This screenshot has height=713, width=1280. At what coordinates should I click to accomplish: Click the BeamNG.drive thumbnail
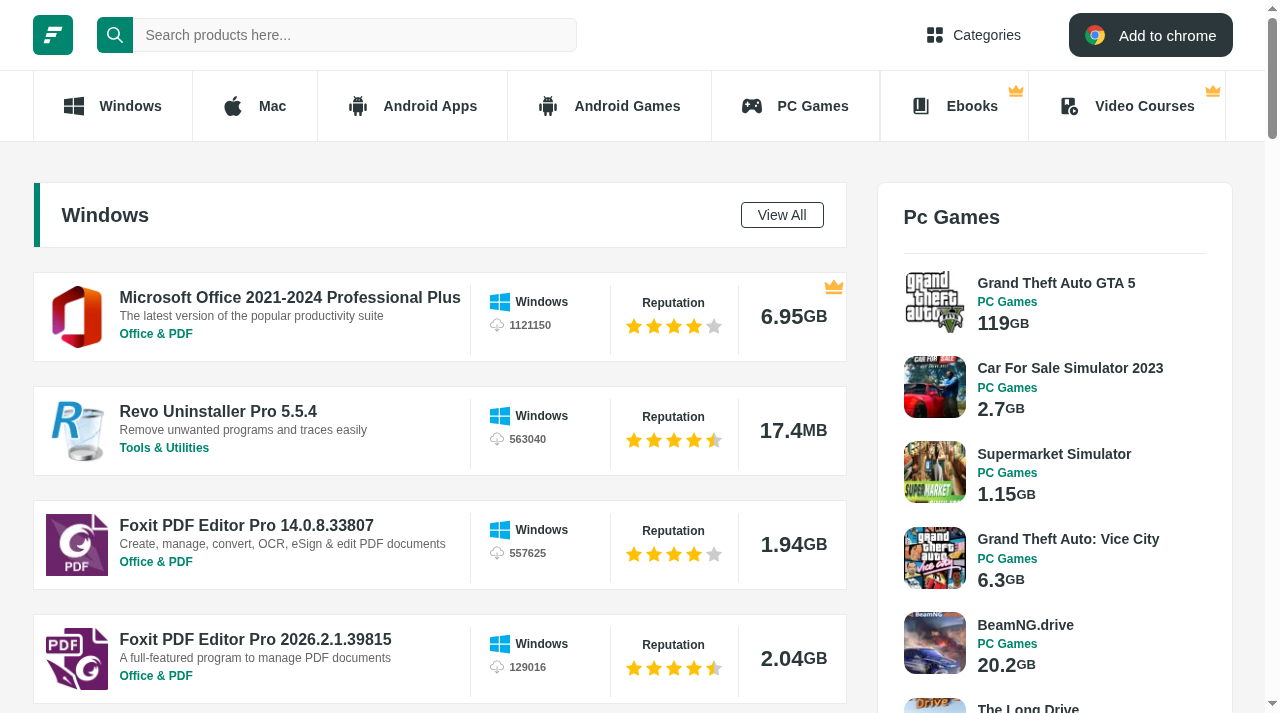935,643
